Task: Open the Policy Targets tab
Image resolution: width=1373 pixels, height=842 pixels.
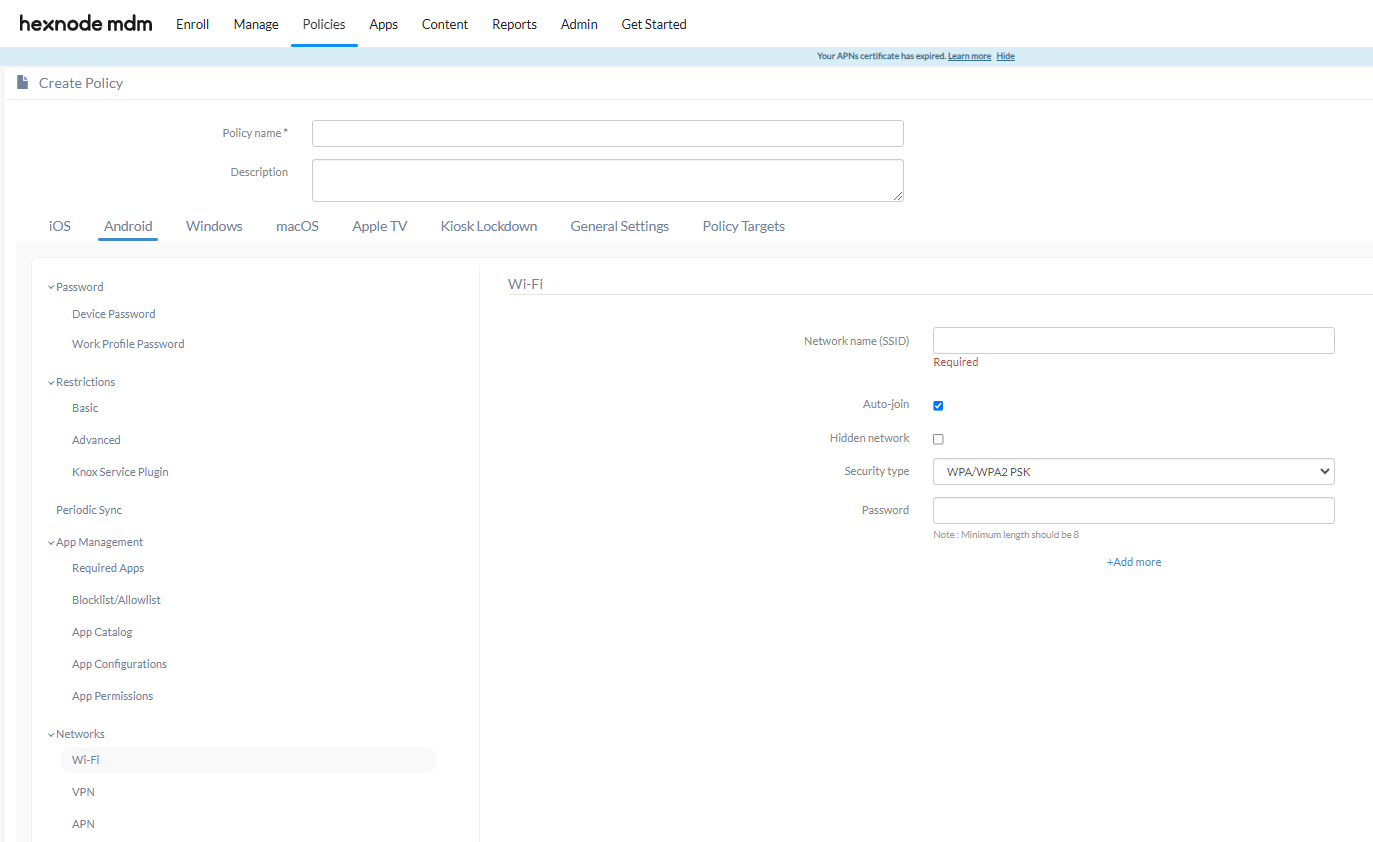Action: (743, 226)
